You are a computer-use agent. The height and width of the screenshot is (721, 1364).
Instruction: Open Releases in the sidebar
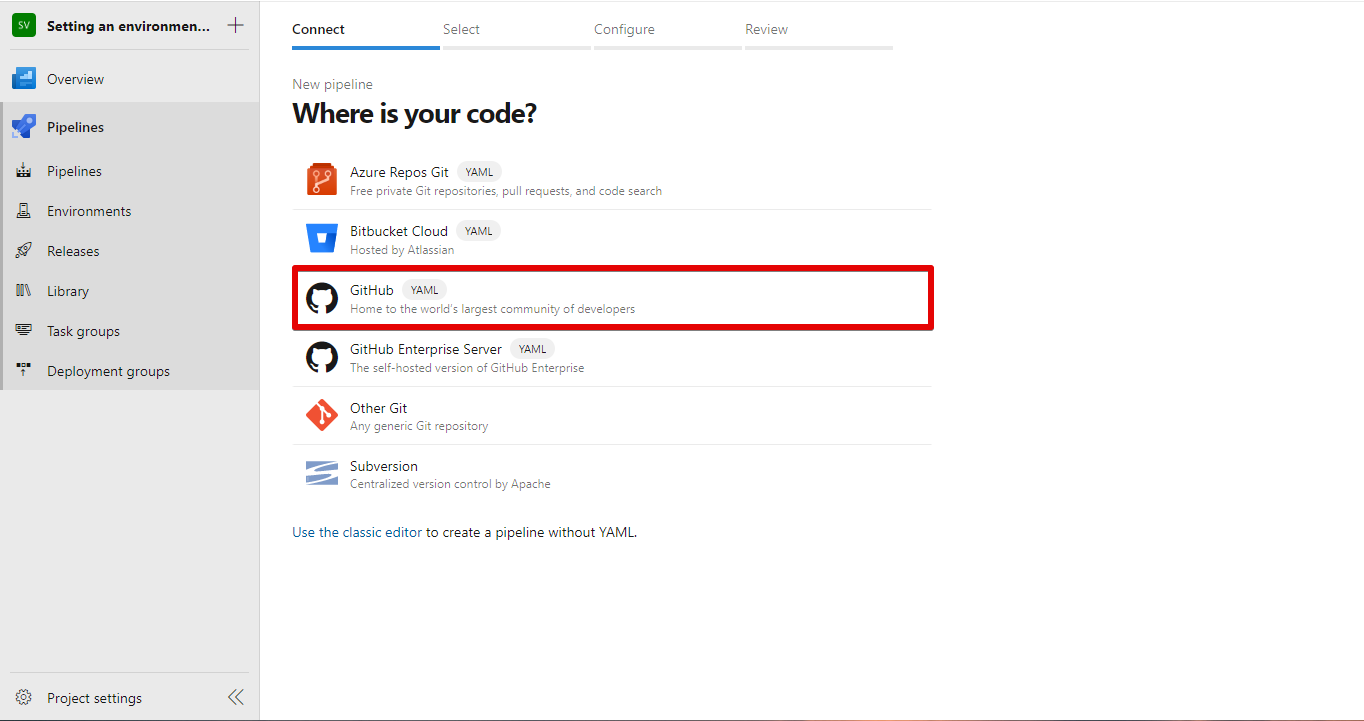73,251
